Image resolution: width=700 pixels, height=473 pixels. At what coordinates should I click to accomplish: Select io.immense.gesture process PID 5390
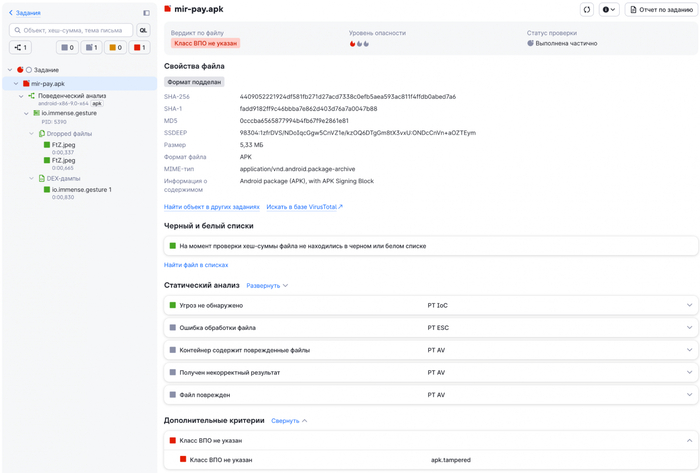click(x=69, y=113)
